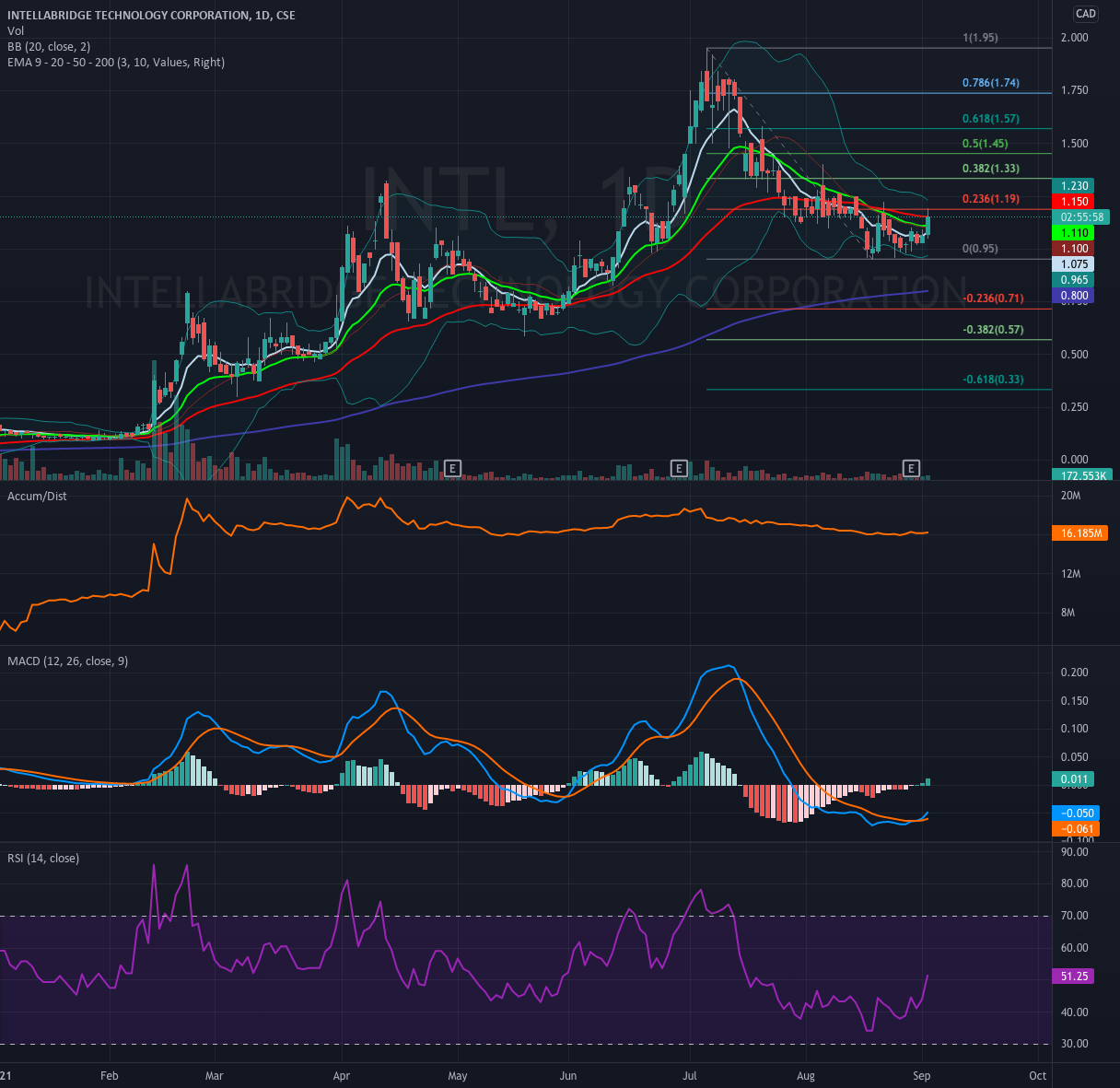The width and height of the screenshot is (1120, 1088).
Task: Click the Jul label on the time axis
Action: [x=690, y=1076]
